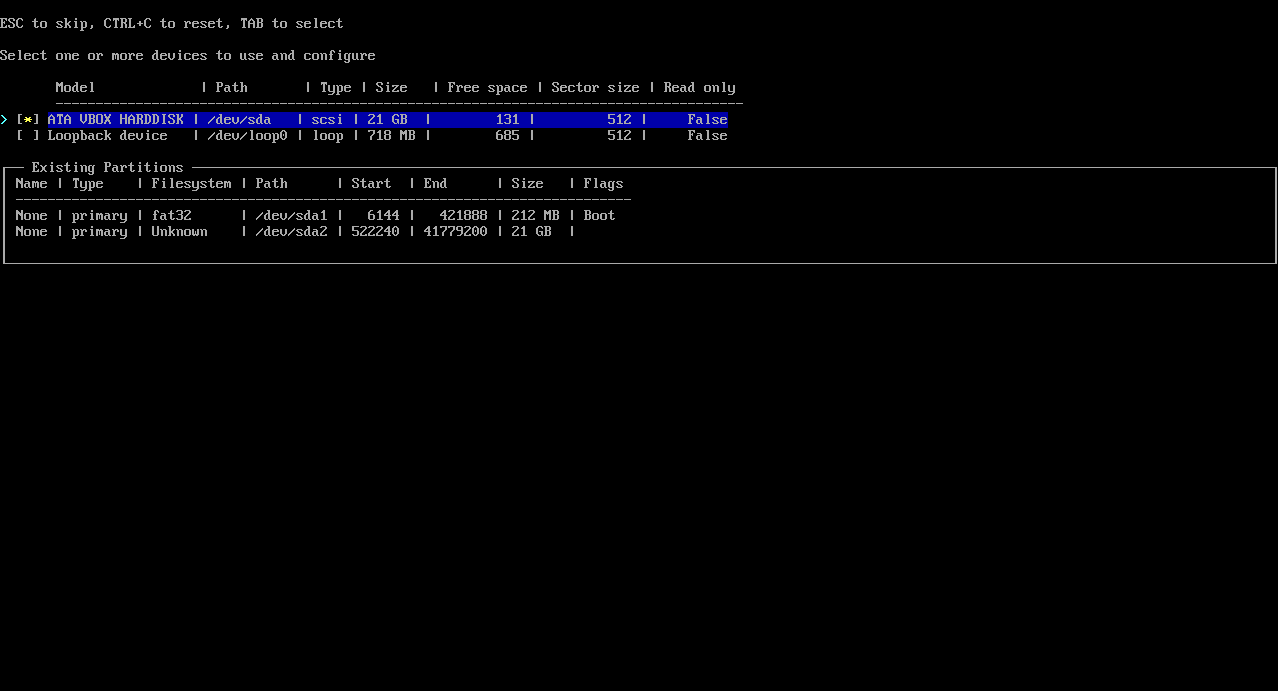Click the Read only column header
This screenshot has height=691, width=1278.
pos(698,87)
